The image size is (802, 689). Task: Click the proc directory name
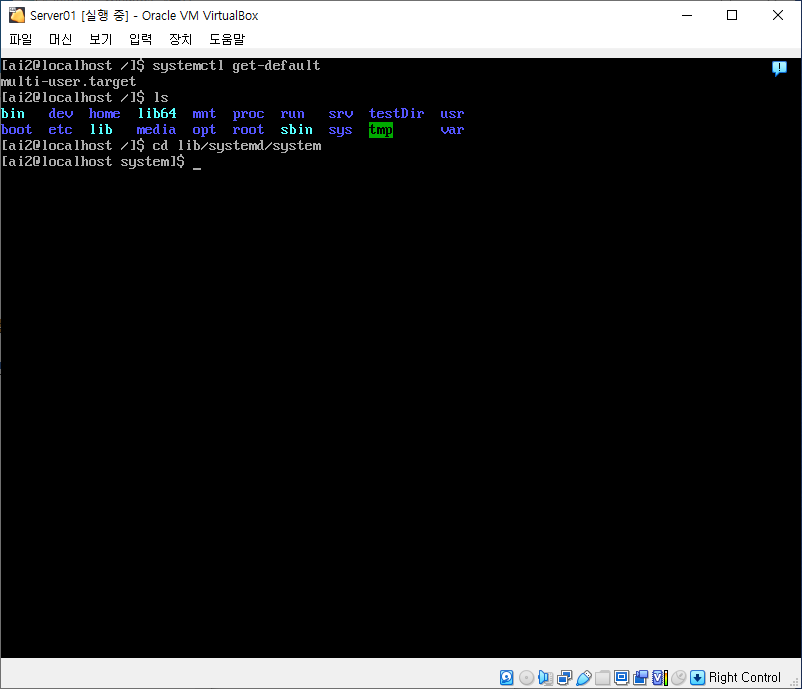pos(248,114)
